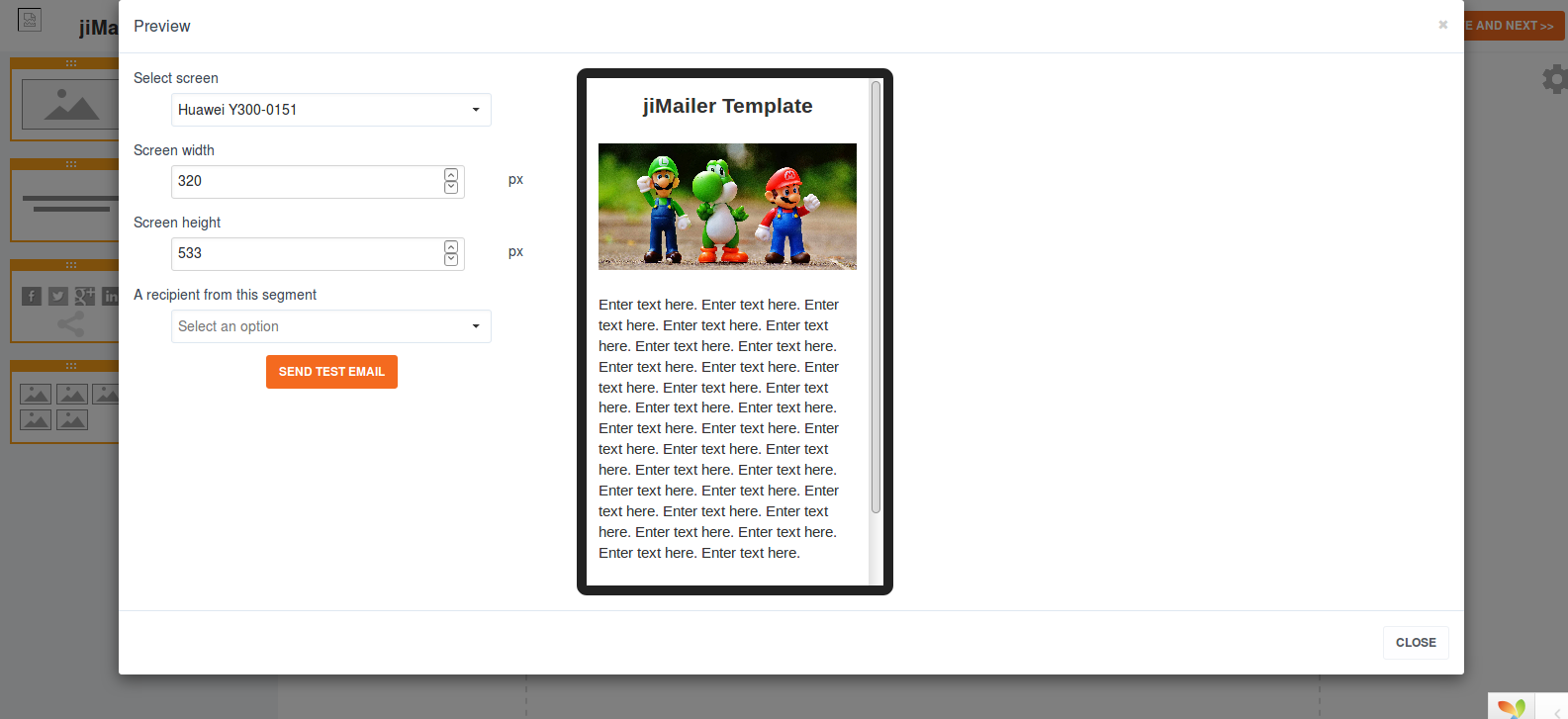The width and height of the screenshot is (1568, 719).
Task: Click the Select screen label
Action: 176,78
